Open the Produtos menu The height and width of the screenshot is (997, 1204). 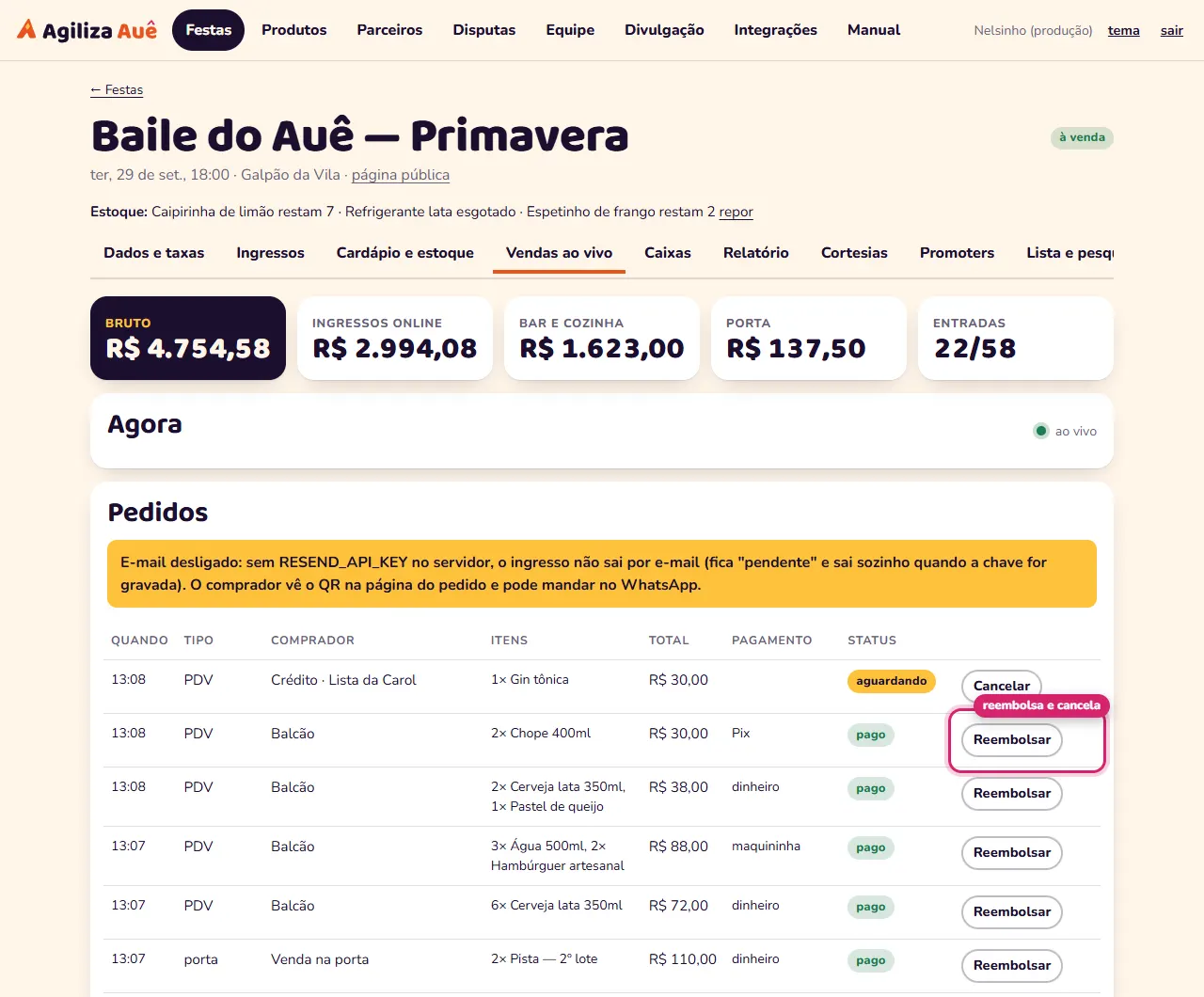pos(293,30)
